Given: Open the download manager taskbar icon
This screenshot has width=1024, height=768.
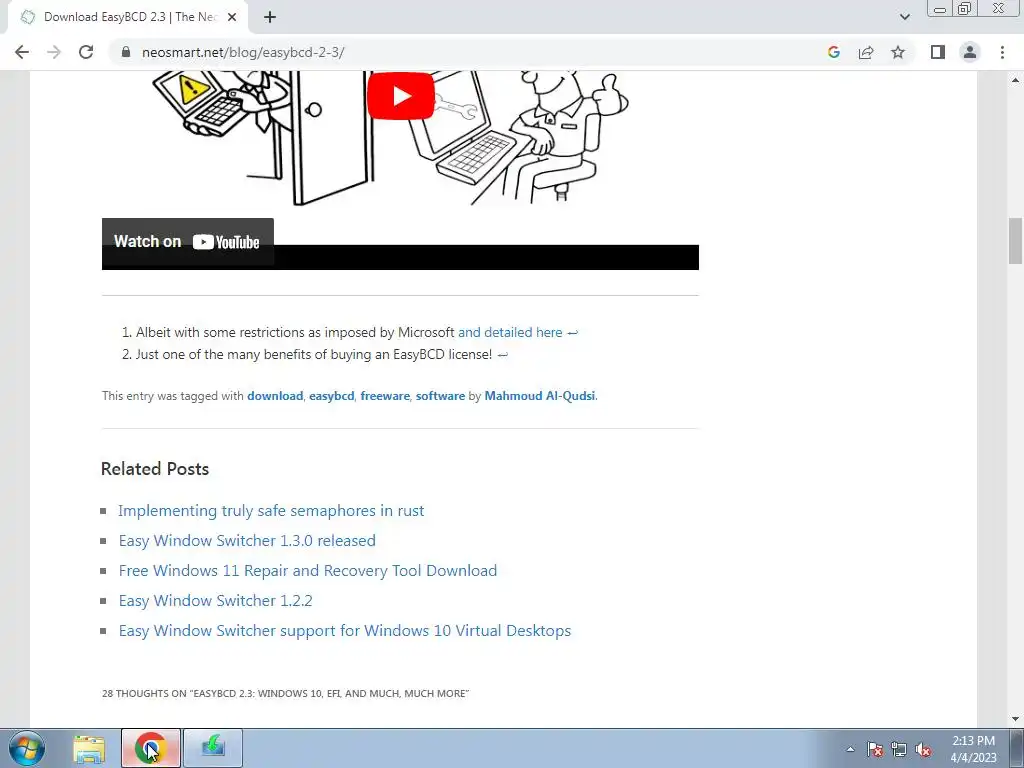Looking at the screenshot, I should pyautogui.click(x=213, y=748).
